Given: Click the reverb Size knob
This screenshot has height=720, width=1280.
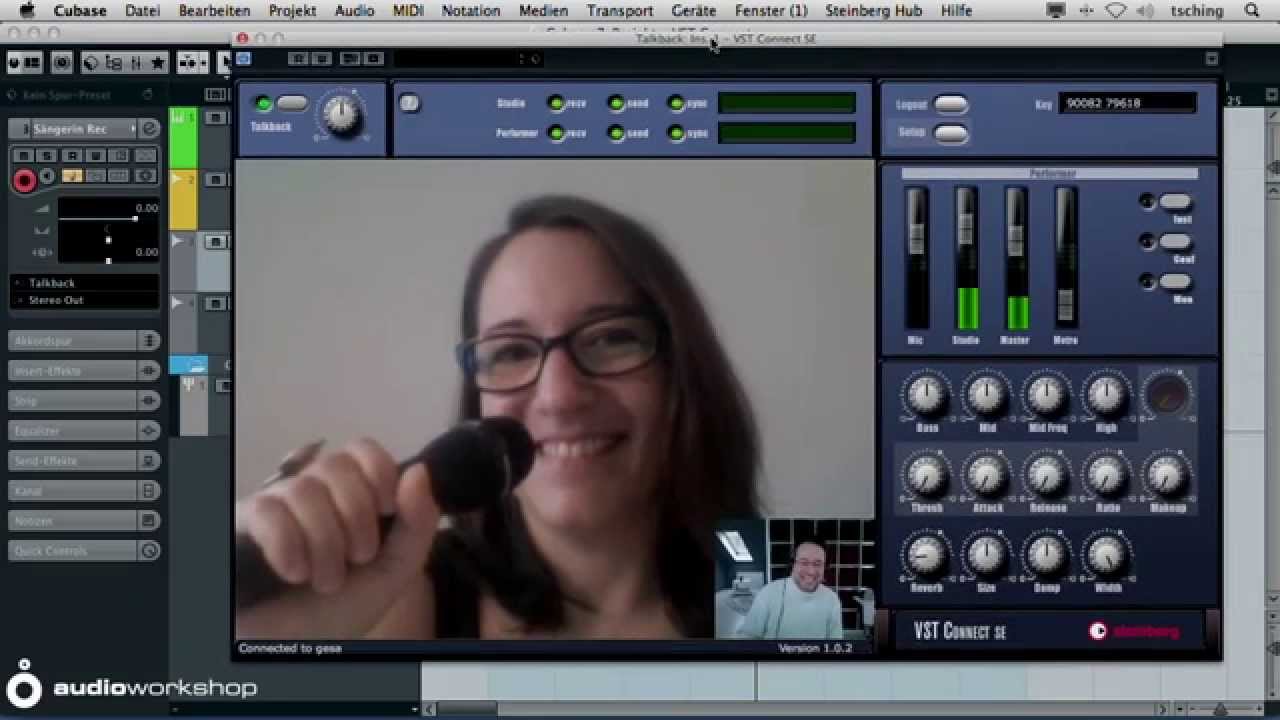Looking at the screenshot, I should 987,554.
